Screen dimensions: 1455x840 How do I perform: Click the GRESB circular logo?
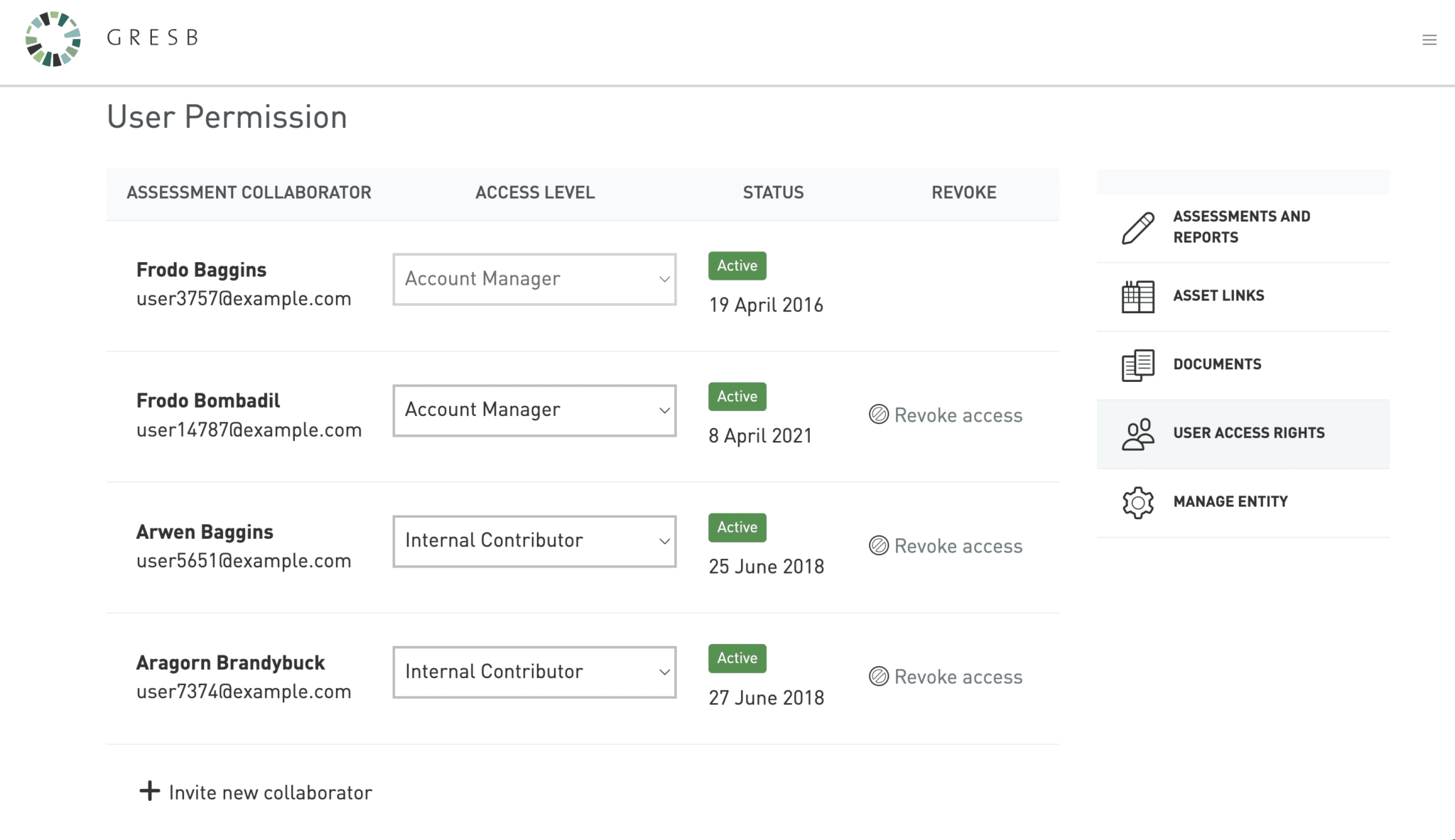(53, 39)
